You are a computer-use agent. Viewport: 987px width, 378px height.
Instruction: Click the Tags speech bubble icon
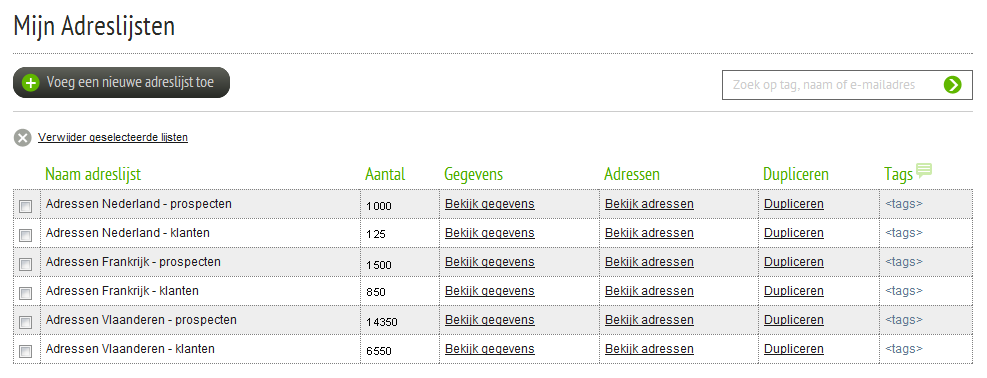(924, 170)
